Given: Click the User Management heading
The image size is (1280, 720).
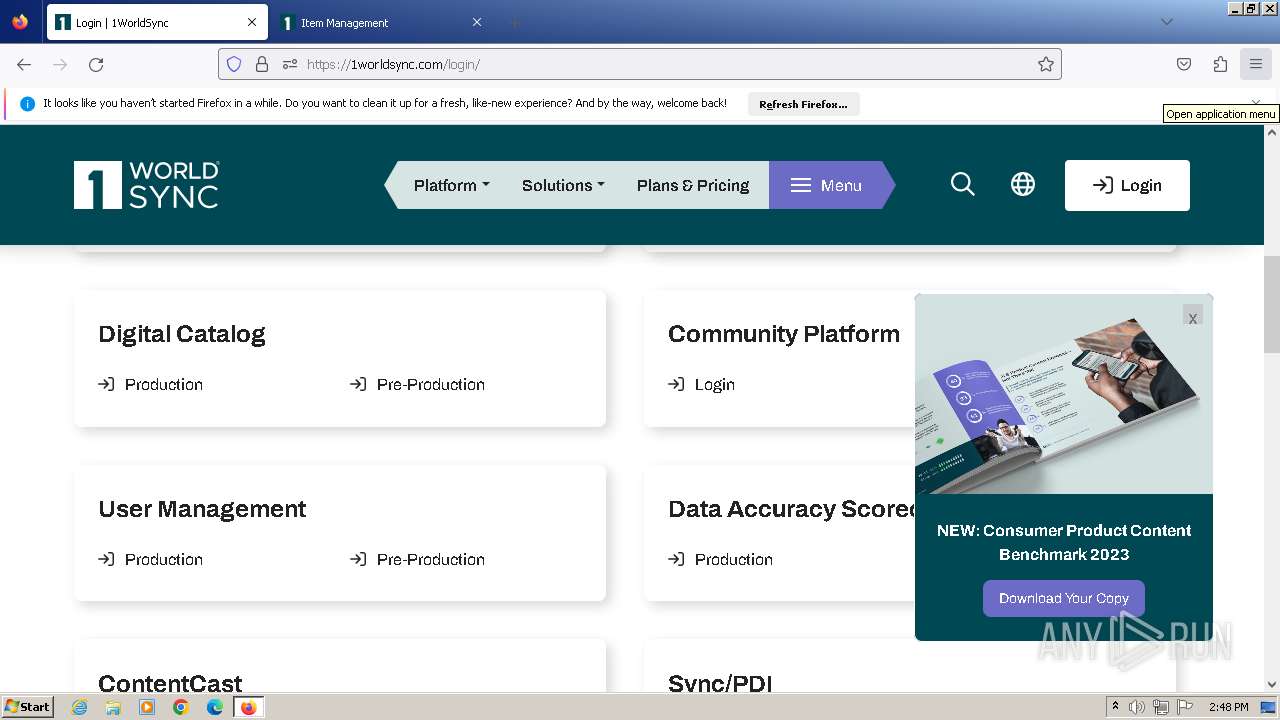Looking at the screenshot, I should pos(202,509).
